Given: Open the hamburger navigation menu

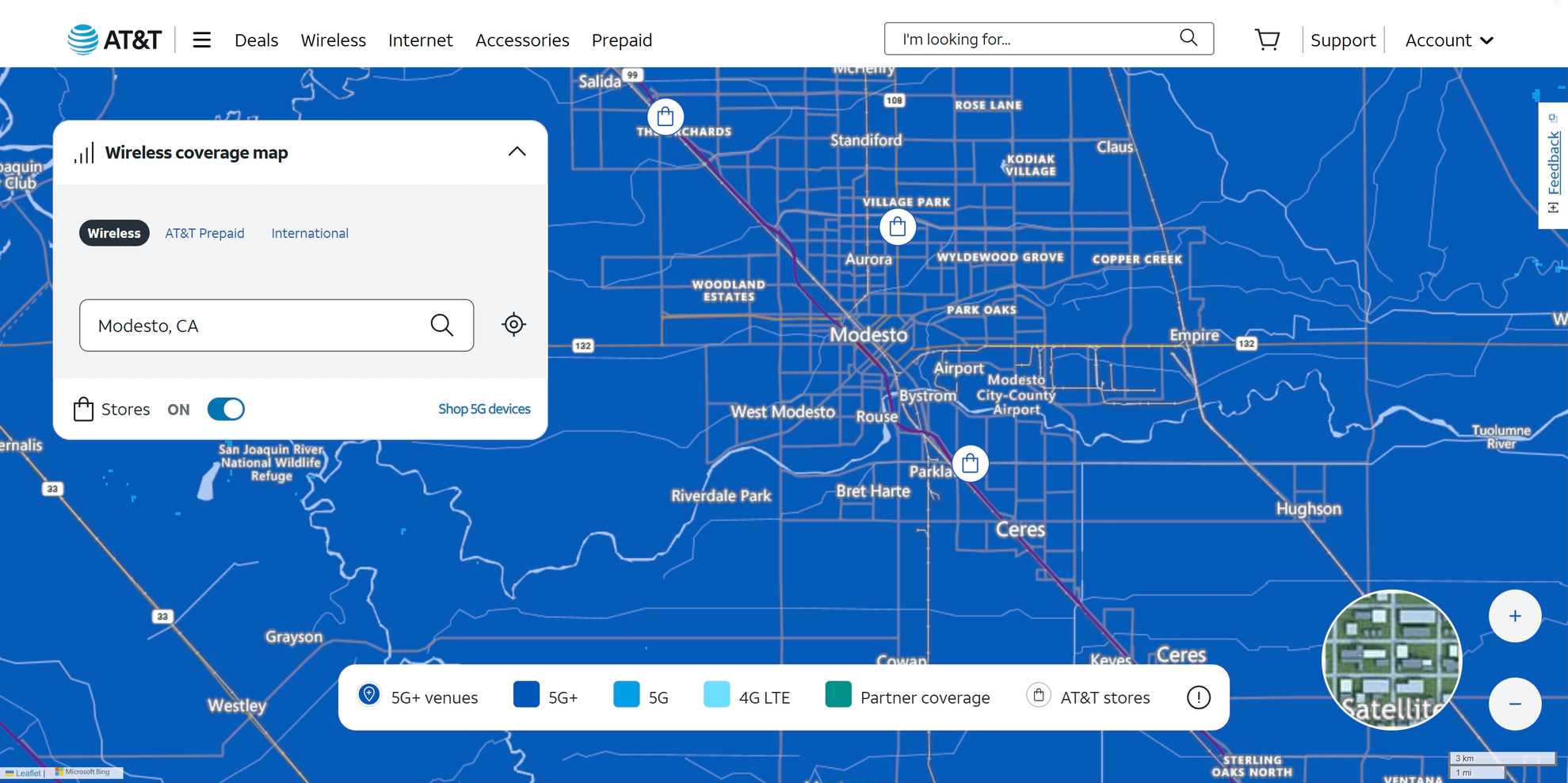Looking at the screenshot, I should tap(202, 40).
